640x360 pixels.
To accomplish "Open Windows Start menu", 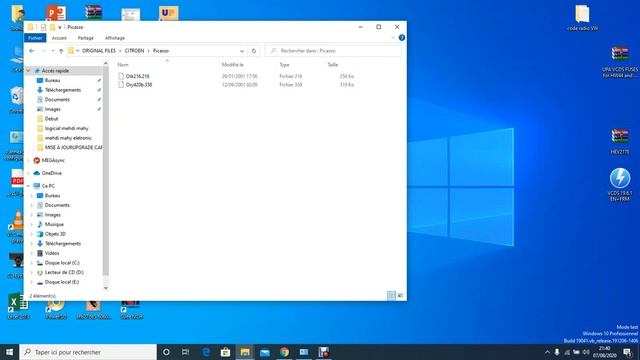I will click(x=9, y=352).
